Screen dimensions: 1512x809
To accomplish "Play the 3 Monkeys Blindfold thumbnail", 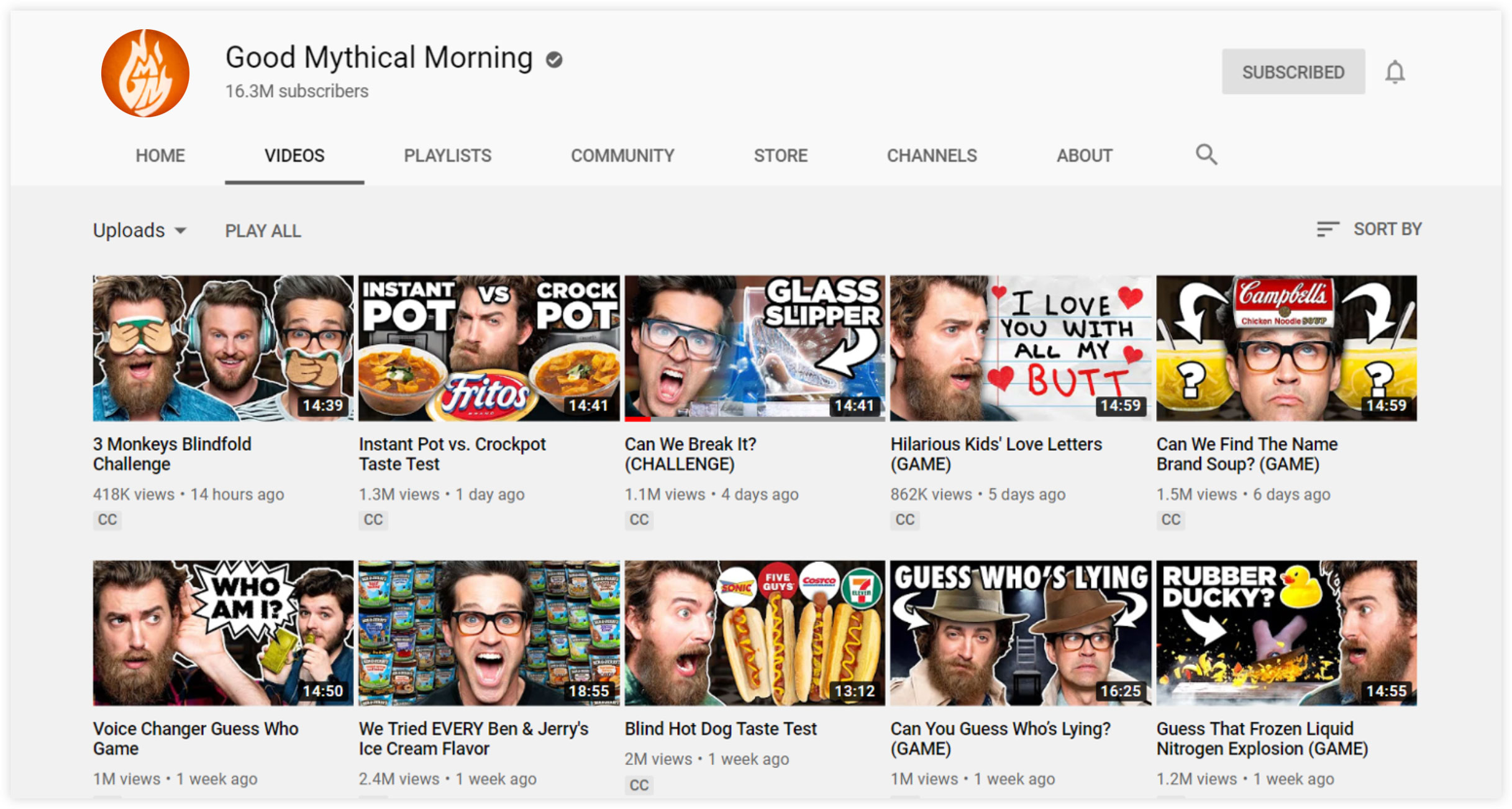I will [223, 348].
